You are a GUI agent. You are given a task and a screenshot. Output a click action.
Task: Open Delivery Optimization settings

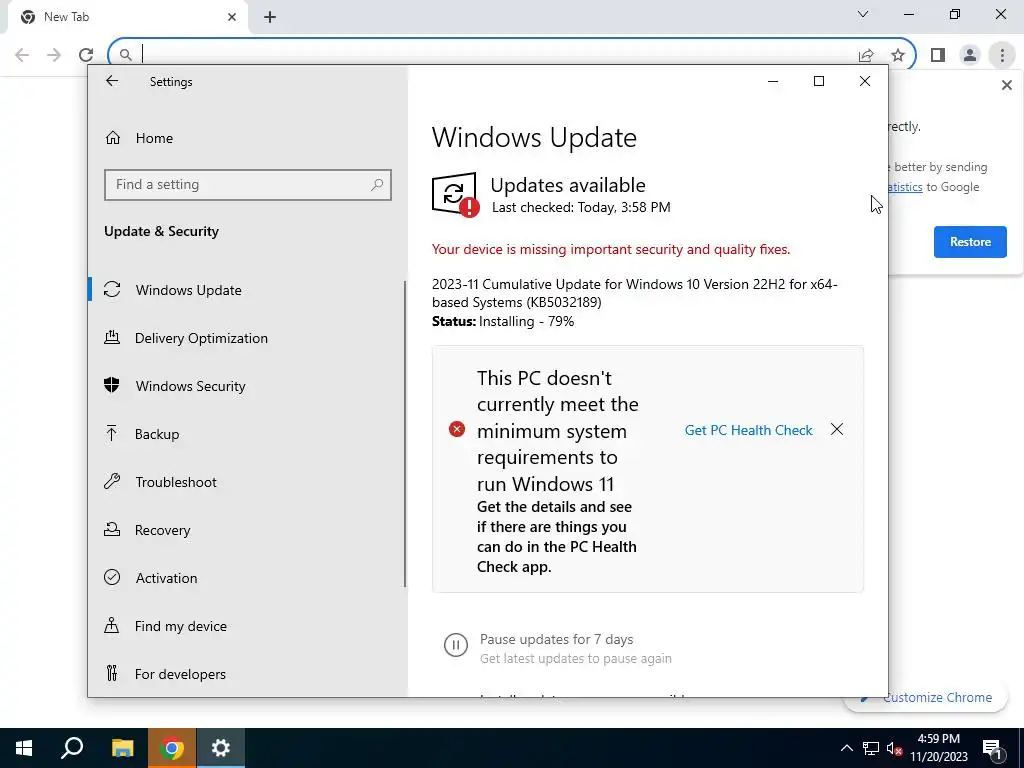201,338
